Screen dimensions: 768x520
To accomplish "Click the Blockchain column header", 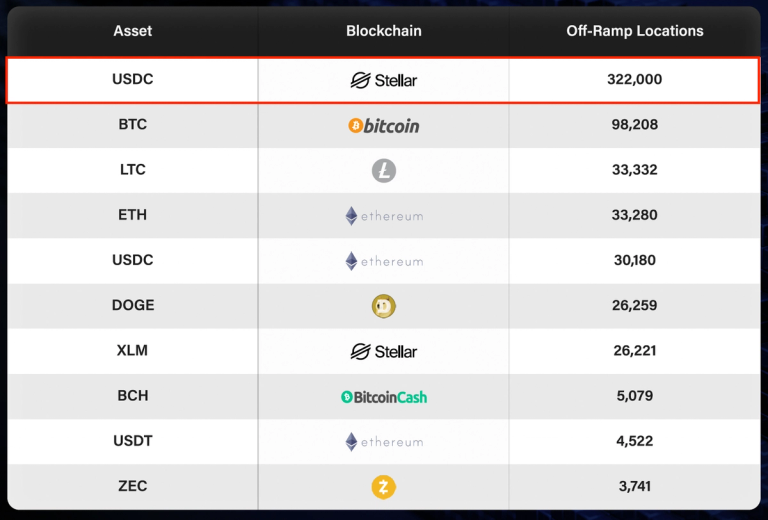I will pyautogui.click(x=384, y=31).
